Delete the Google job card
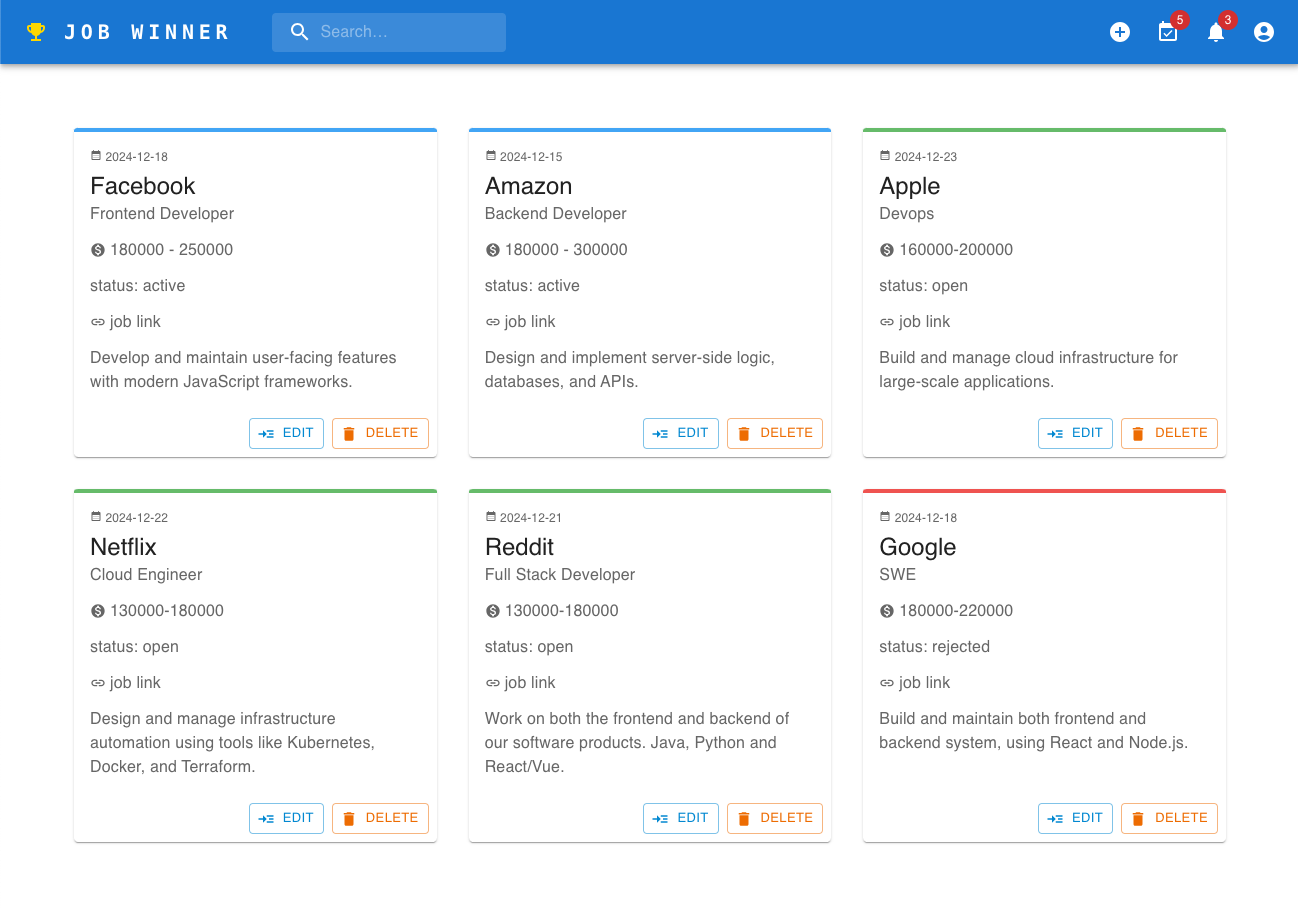The height and width of the screenshot is (910, 1298). 1169,818
